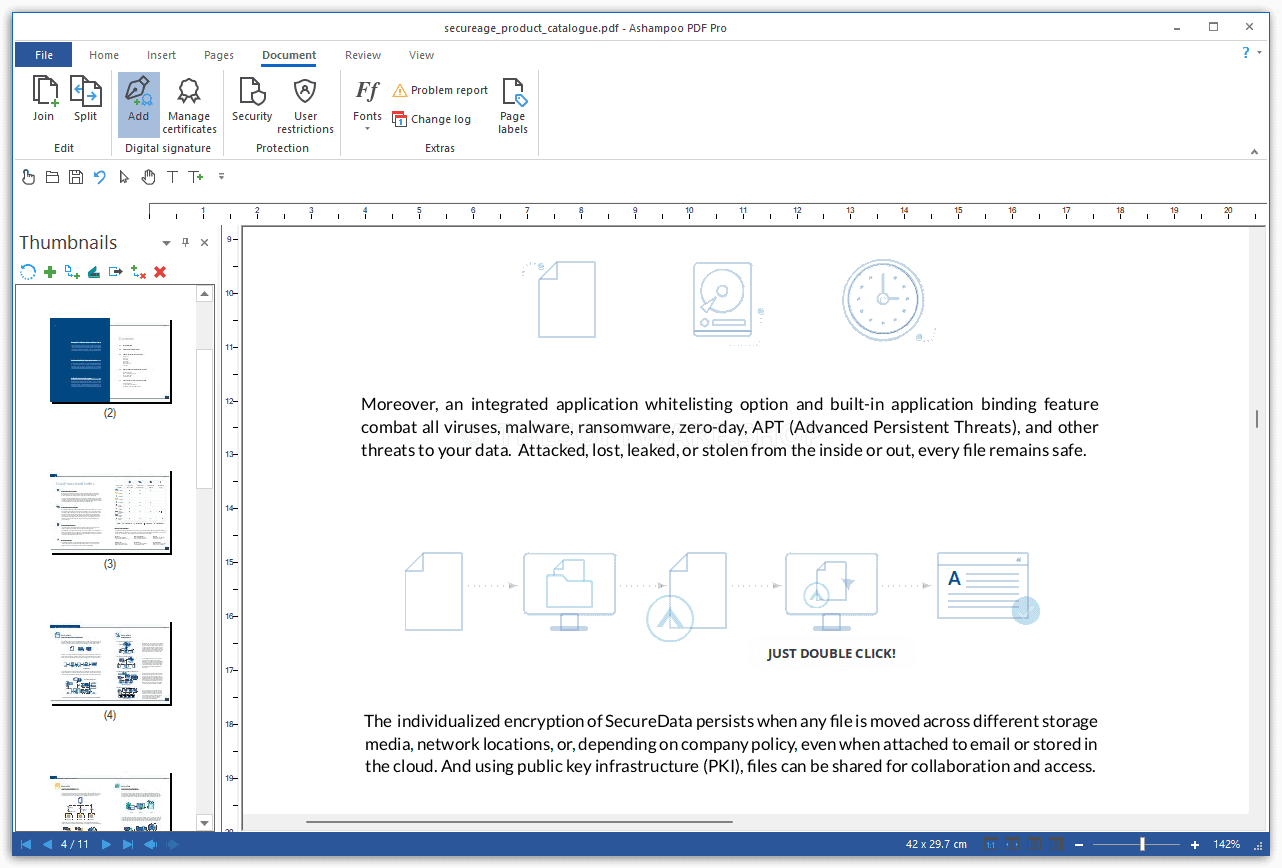Click the zoom slider handle
1282x868 pixels.
[x=1142, y=845]
